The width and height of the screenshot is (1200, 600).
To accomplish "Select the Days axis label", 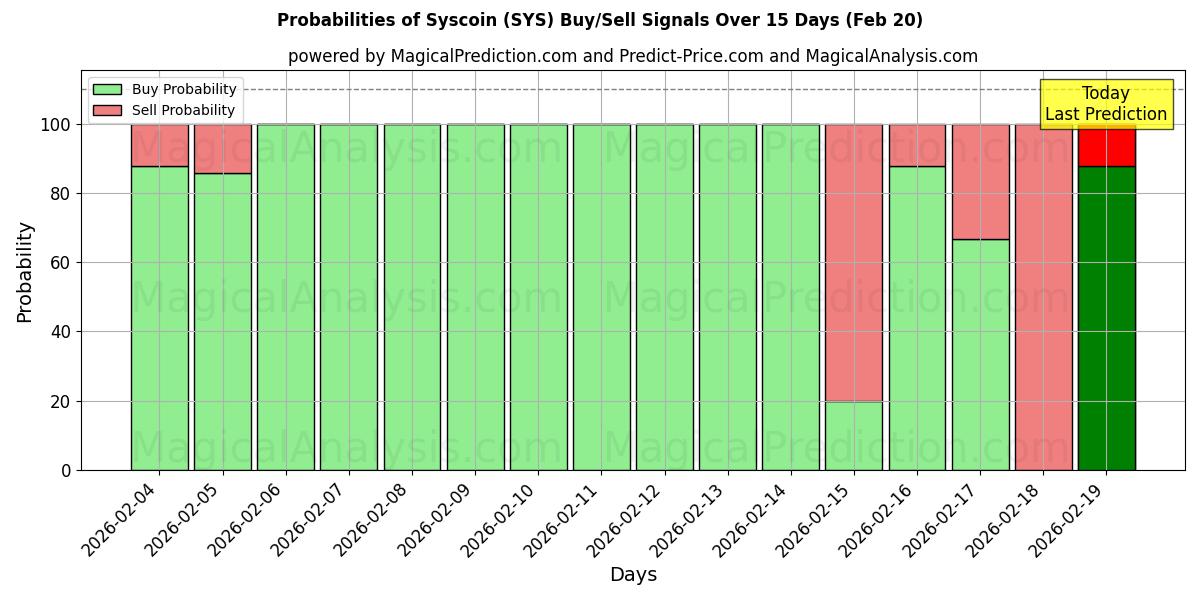I will click(634, 574).
